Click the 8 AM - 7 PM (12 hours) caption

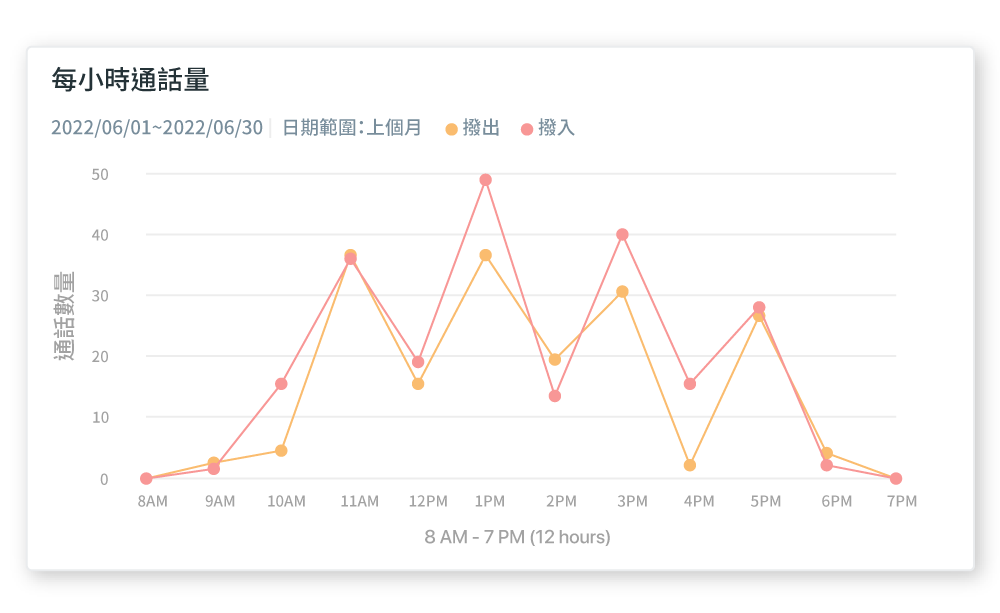(517, 537)
